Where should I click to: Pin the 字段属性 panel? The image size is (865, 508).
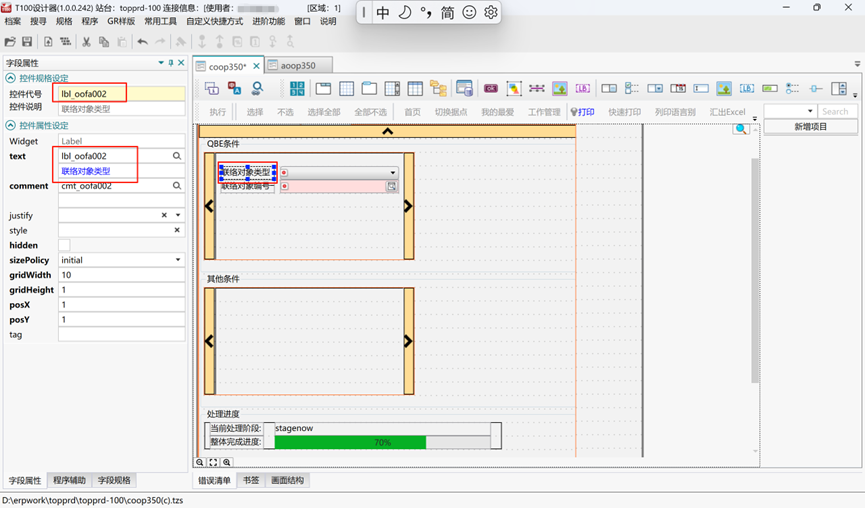click(171, 63)
